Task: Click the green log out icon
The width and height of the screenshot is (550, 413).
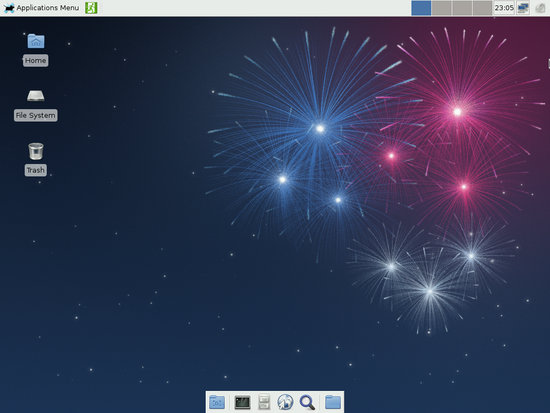Action: [x=91, y=8]
